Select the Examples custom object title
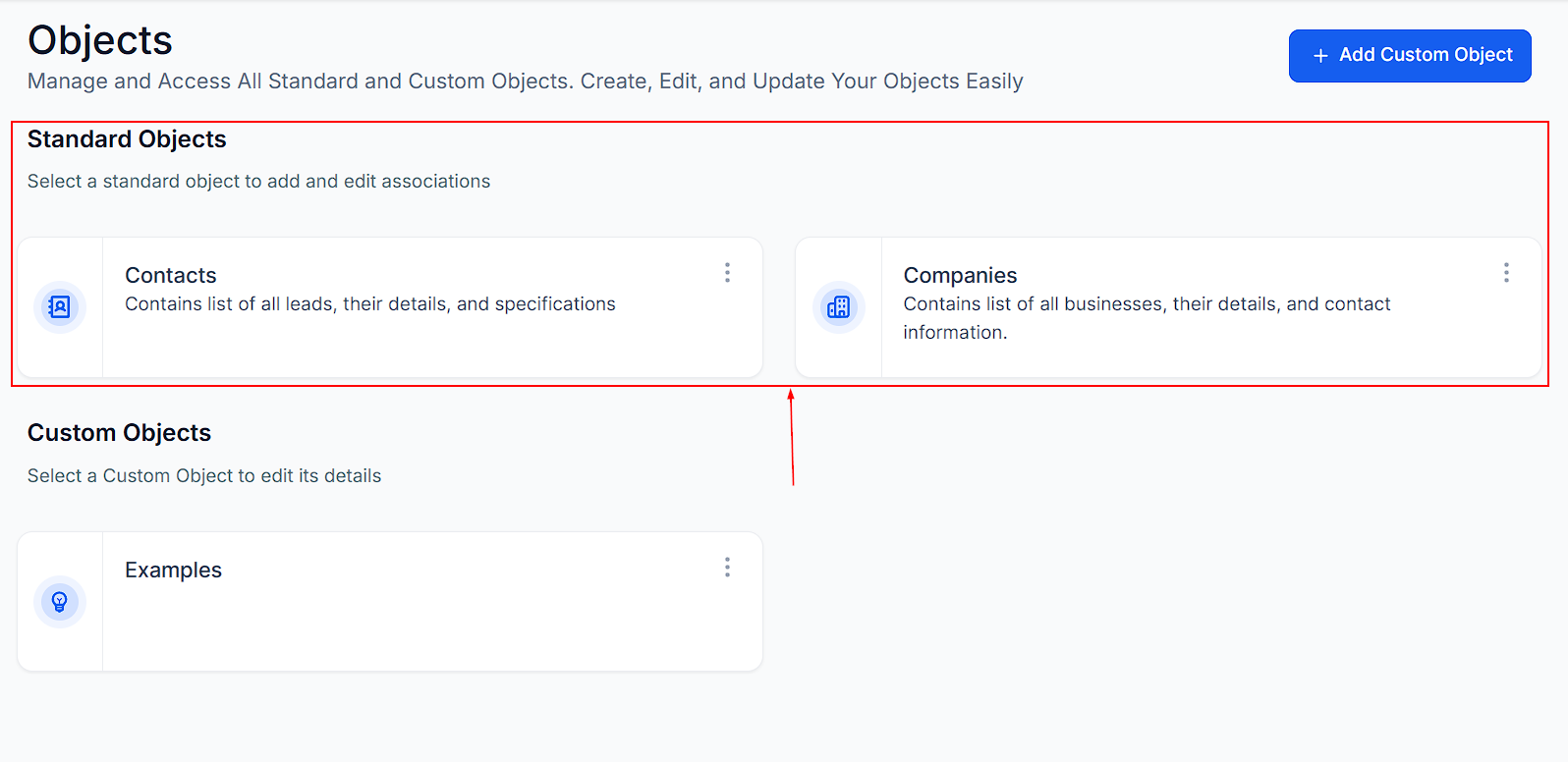This screenshot has width=1568, height=762. click(x=173, y=571)
